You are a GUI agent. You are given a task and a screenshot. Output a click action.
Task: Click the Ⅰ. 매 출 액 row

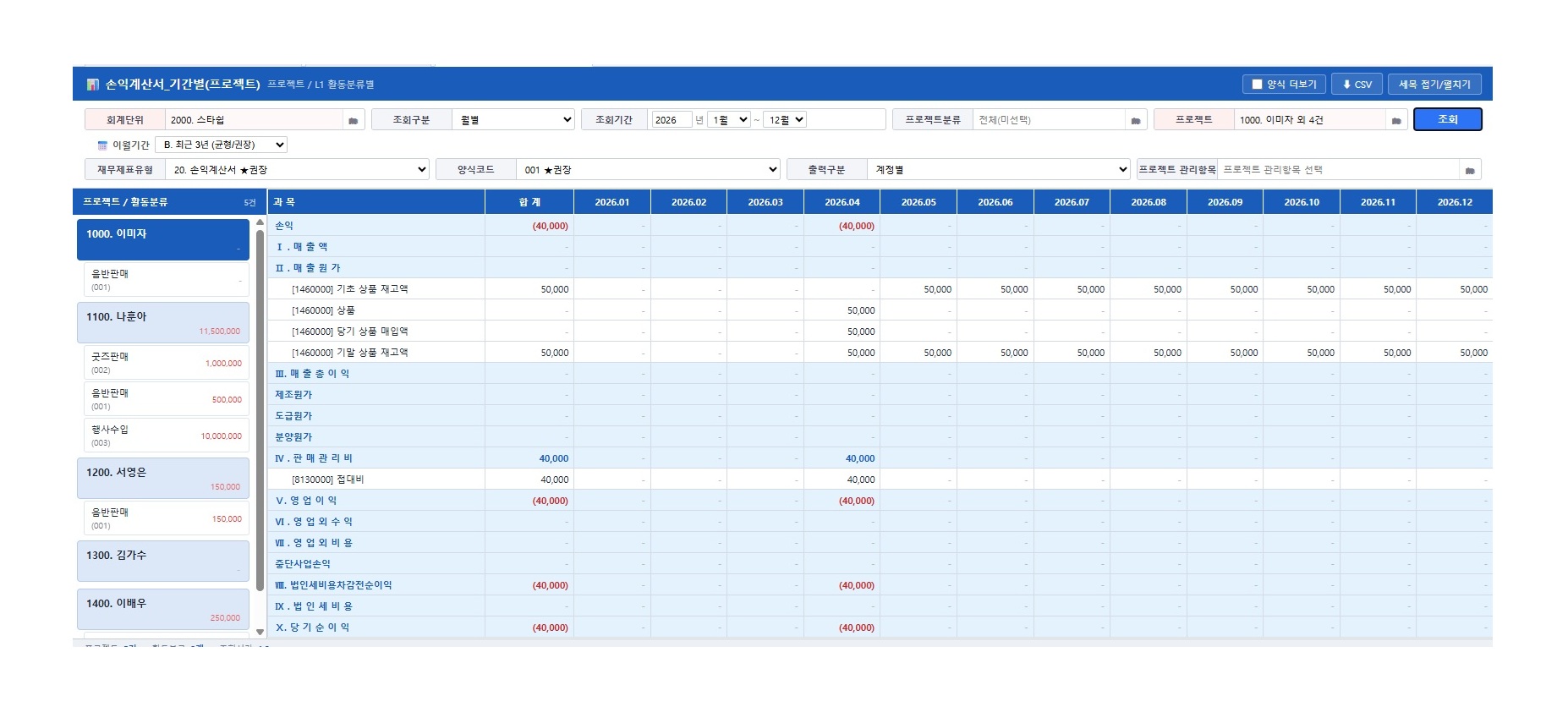880,247
